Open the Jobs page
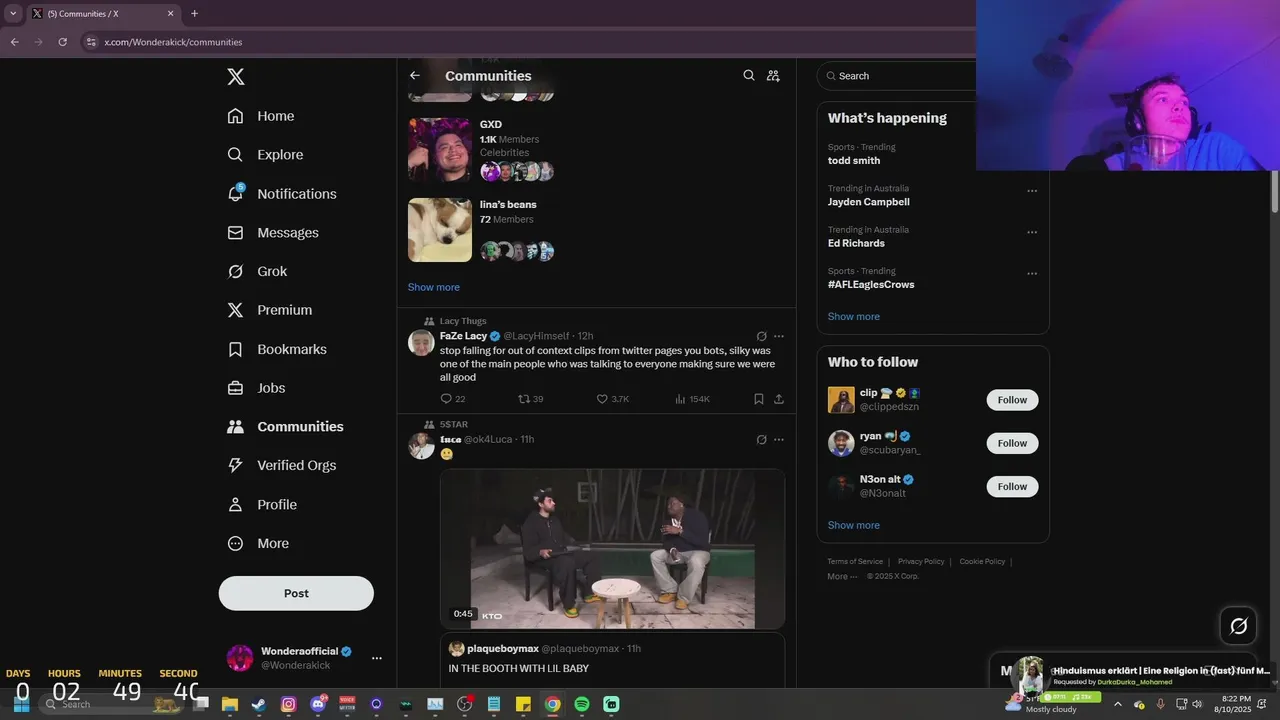The height and width of the screenshot is (720, 1280). point(256,388)
